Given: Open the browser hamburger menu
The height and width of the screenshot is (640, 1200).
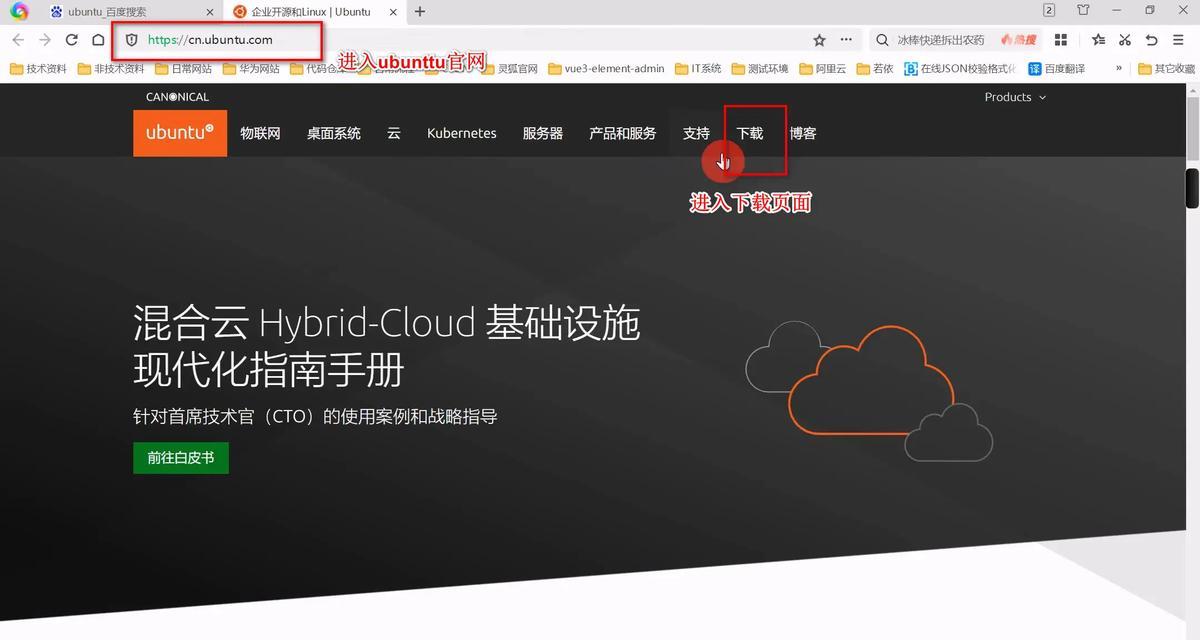Looking at the screenshot, I should coord(1179,40).
